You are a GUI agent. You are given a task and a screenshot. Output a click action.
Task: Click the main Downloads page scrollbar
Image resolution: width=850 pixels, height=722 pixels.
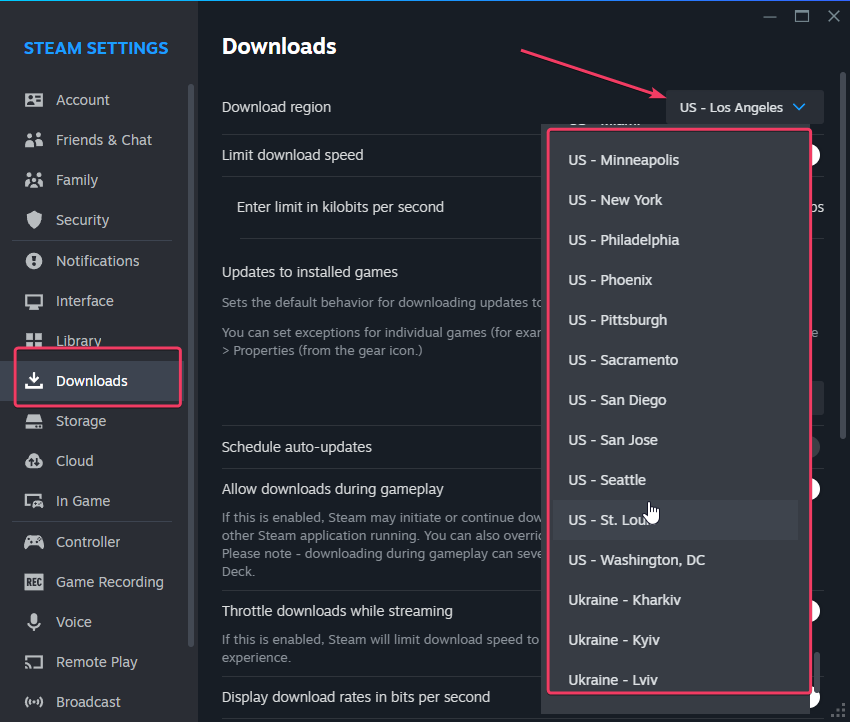pos(842,255)
